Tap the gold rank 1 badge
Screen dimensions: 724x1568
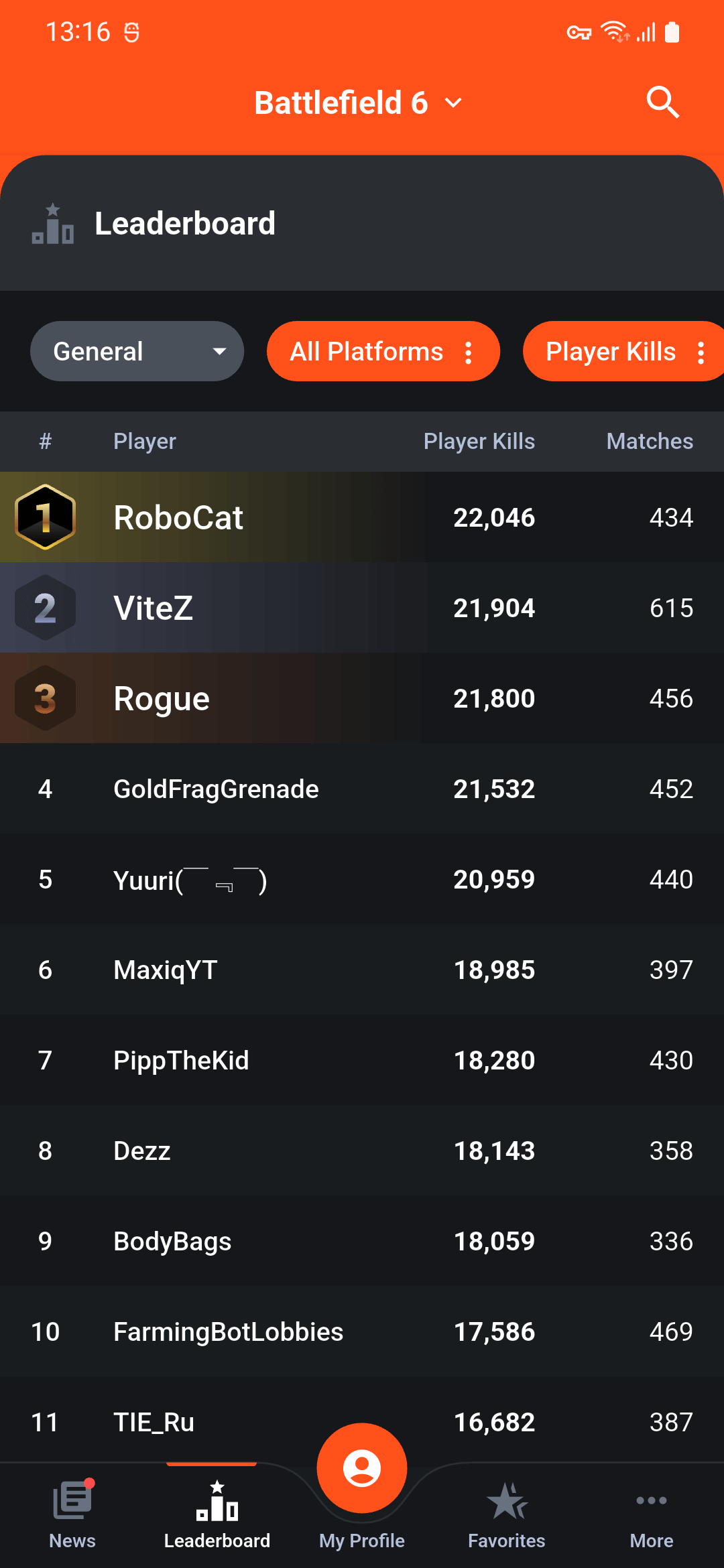tap(45, 517)
